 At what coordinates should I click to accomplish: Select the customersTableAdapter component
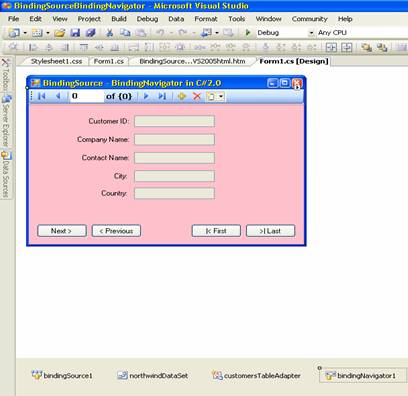[x=256, y=376]
